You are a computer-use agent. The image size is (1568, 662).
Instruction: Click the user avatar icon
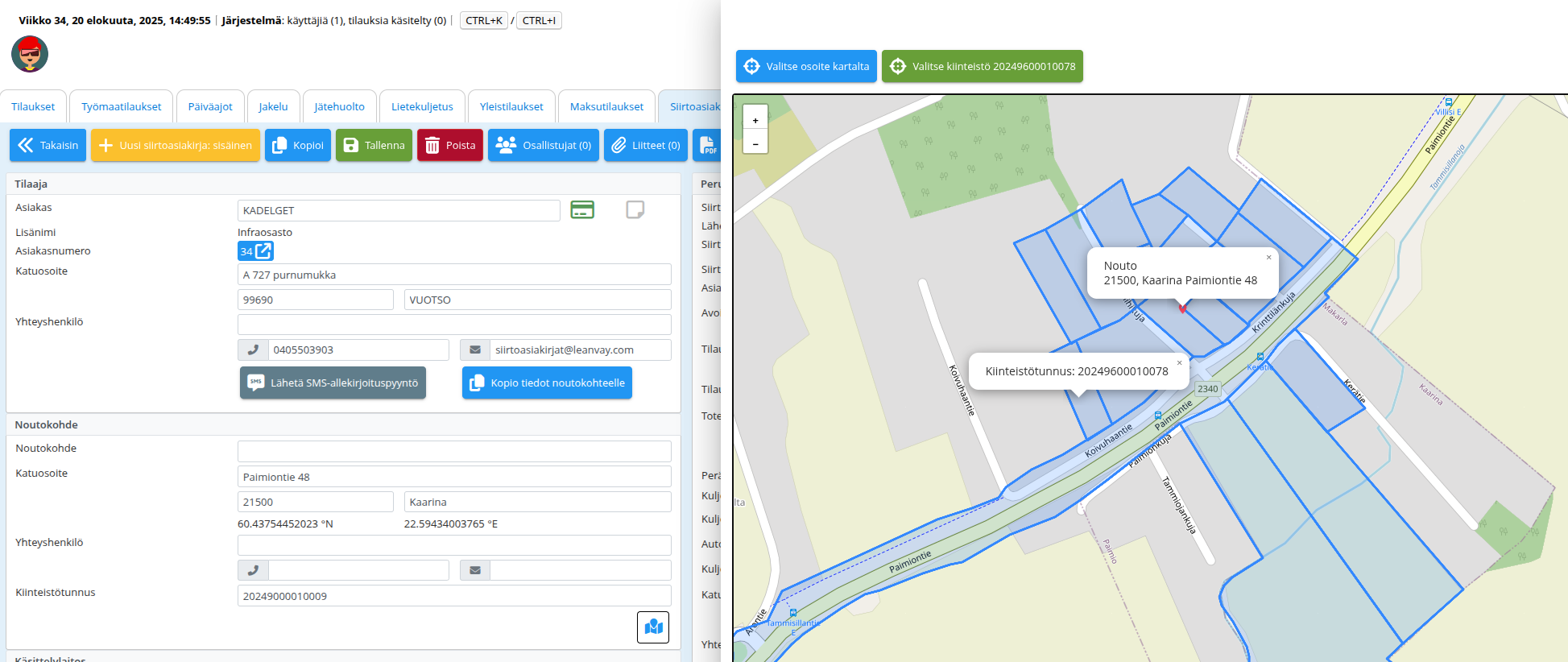[30, 54]
